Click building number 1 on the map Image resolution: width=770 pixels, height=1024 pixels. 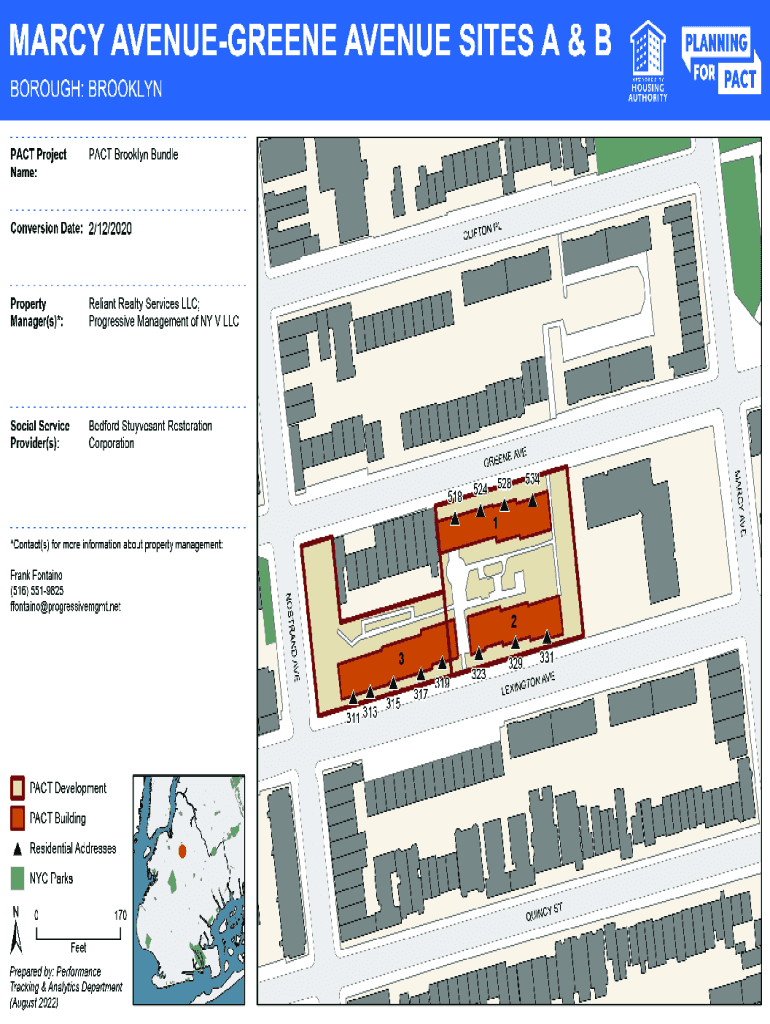coord(495,522)
